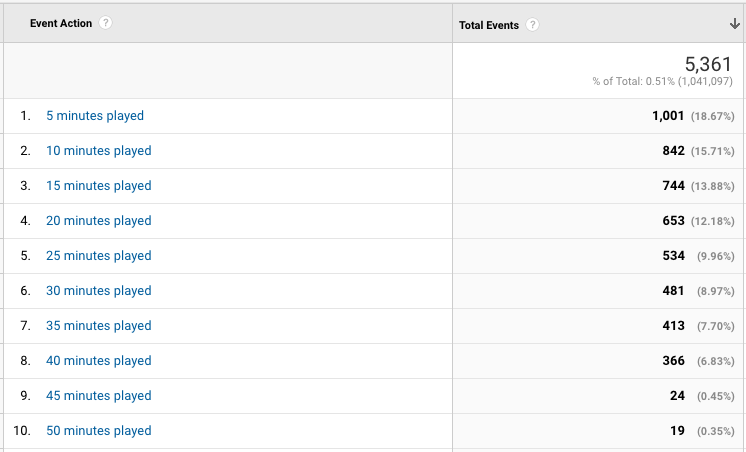Open the '15 minutes played' link

click(x=98, y=186)
